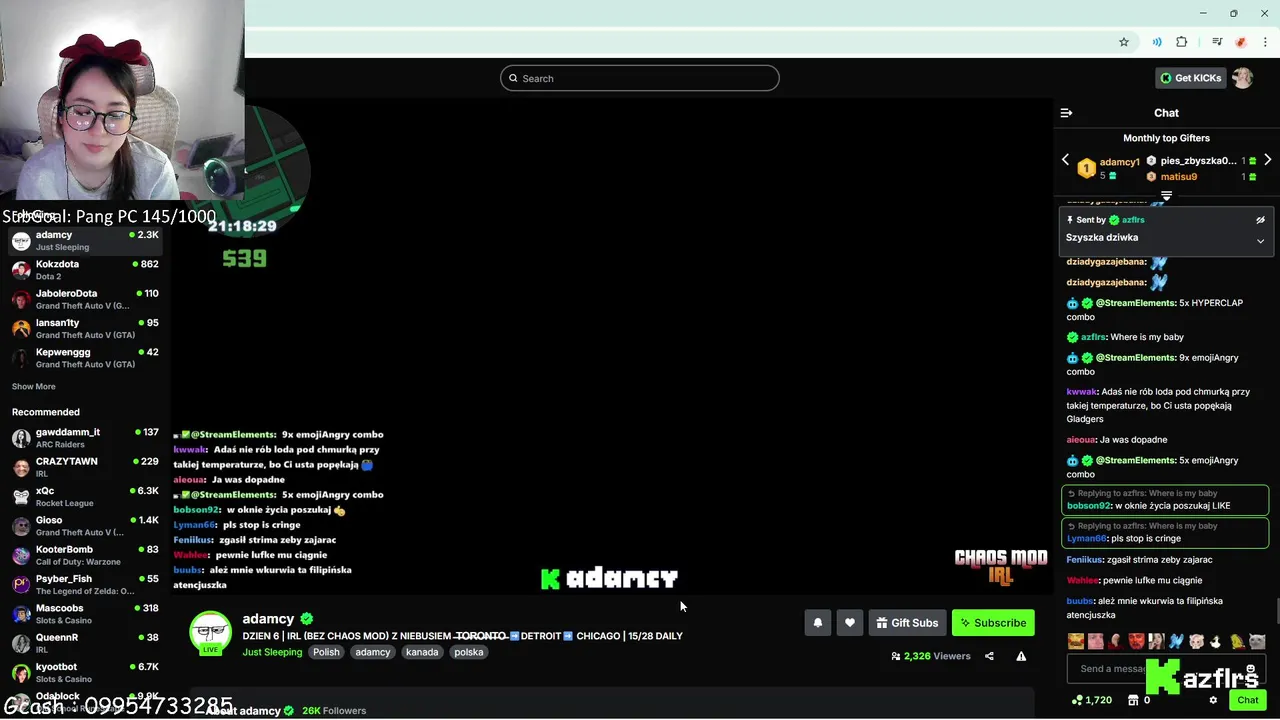Send message with green Chat button
This screenshot has height=720, width=1280.
pyautogui.click(x=1247, y=700)
